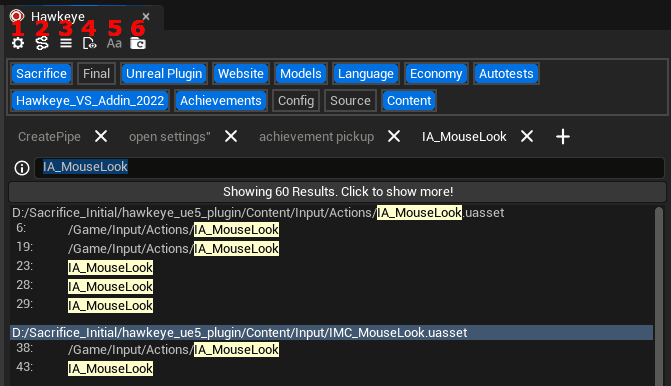Image resolution: width=671 pixels, height=386 pixels.
Task: Close the achievement pickup search tab
Action: (x=394, y=137)
